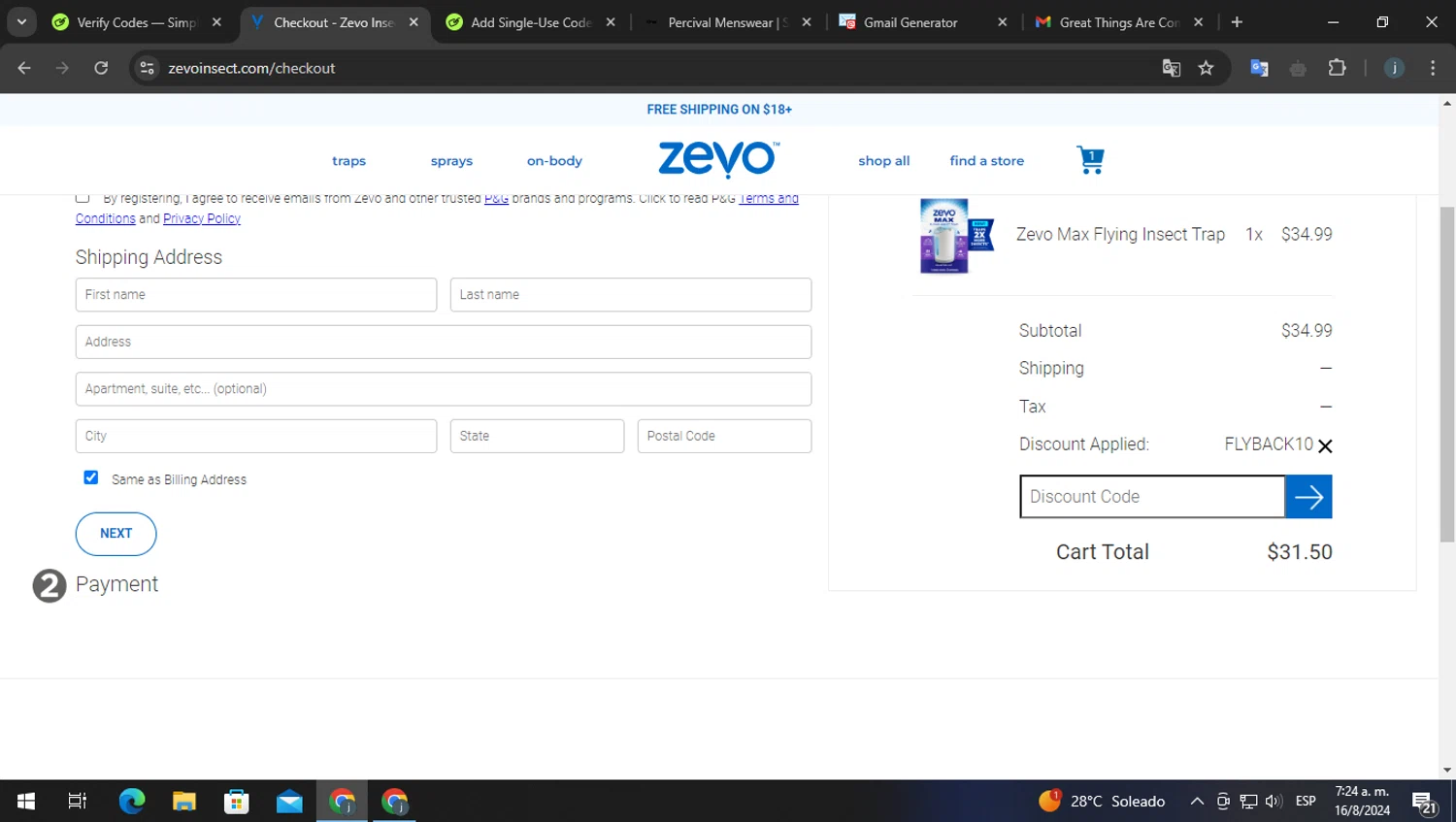
Task: Click the FREE SHIPPING ON $18+ banner
Action: pos(719,110)
